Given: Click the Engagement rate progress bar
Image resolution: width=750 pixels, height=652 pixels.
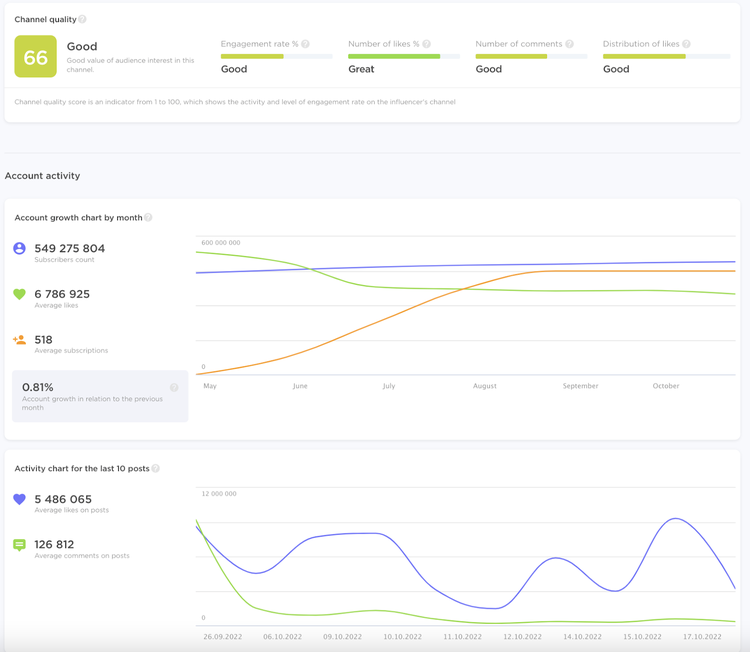Looking at the screenshot, I should pyautogui.click(x=276, y=56).
